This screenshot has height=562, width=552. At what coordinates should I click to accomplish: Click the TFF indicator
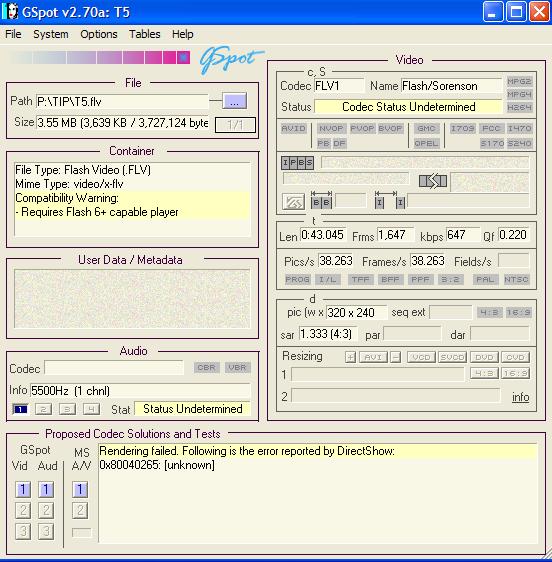(361, 279)
